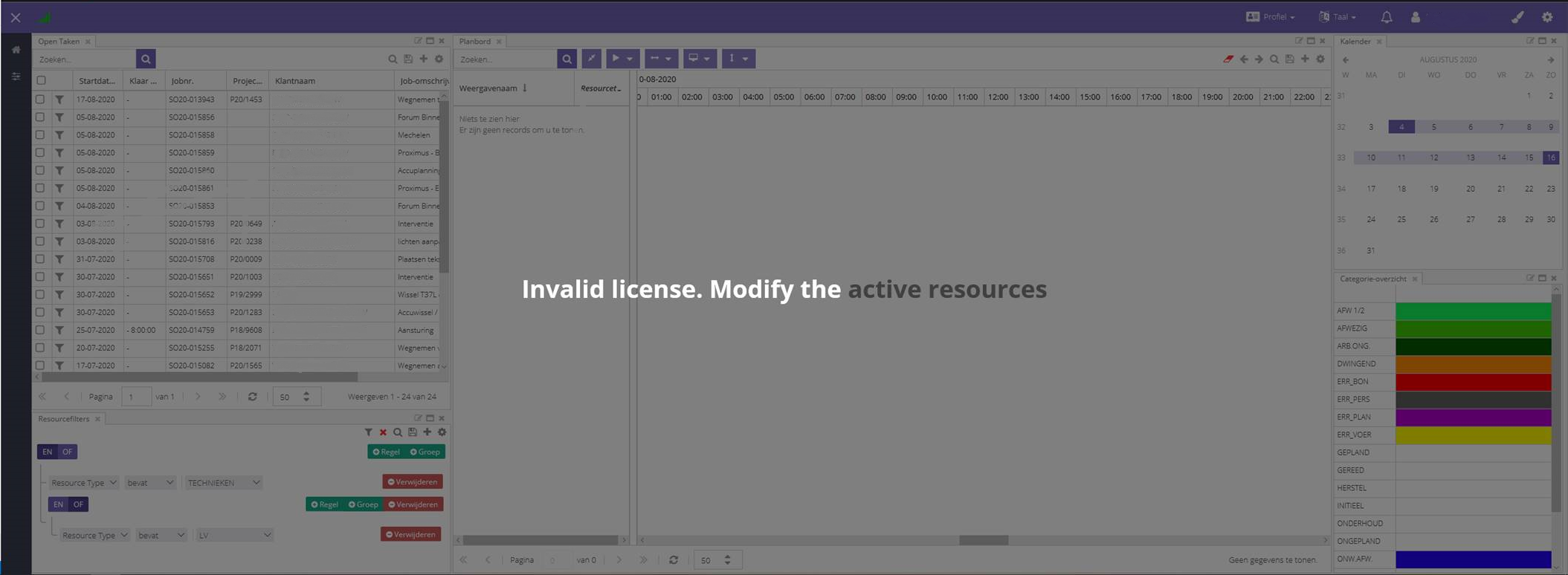Open the sliders settings icon in left sidebar

16,77
